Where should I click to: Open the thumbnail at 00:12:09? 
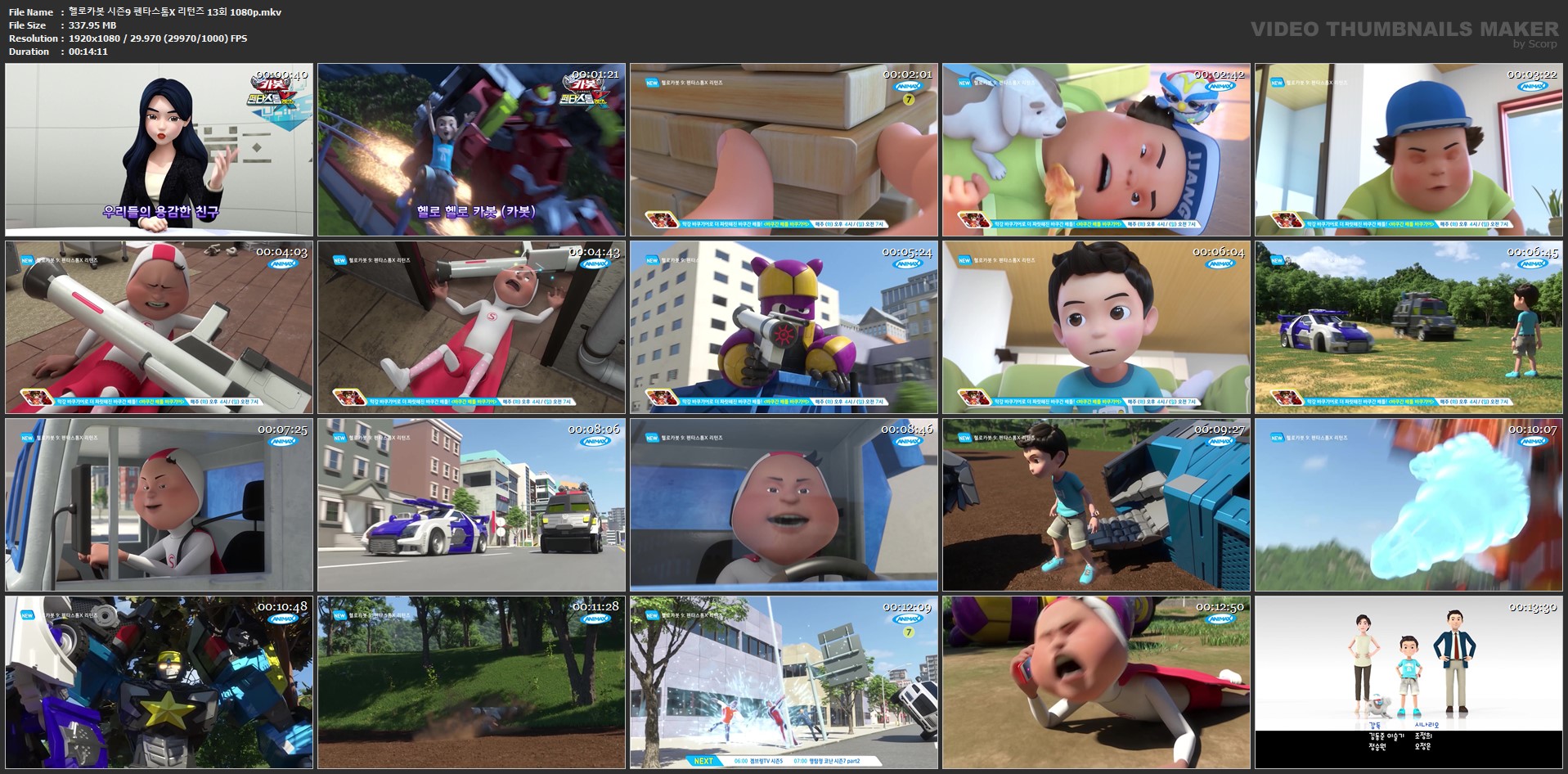pyautogui.click(x=784, y=682)
